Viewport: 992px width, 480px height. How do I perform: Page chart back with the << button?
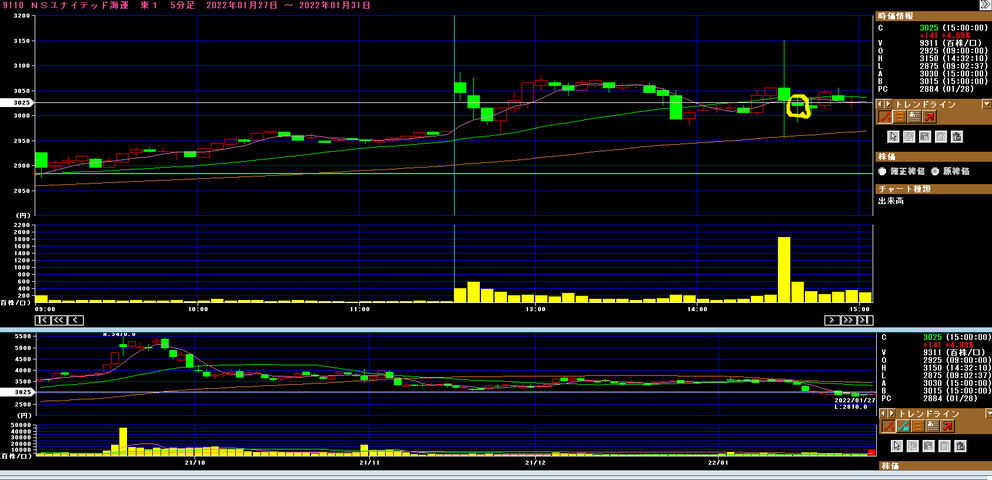pyautogui.click(x=59, y=320)
